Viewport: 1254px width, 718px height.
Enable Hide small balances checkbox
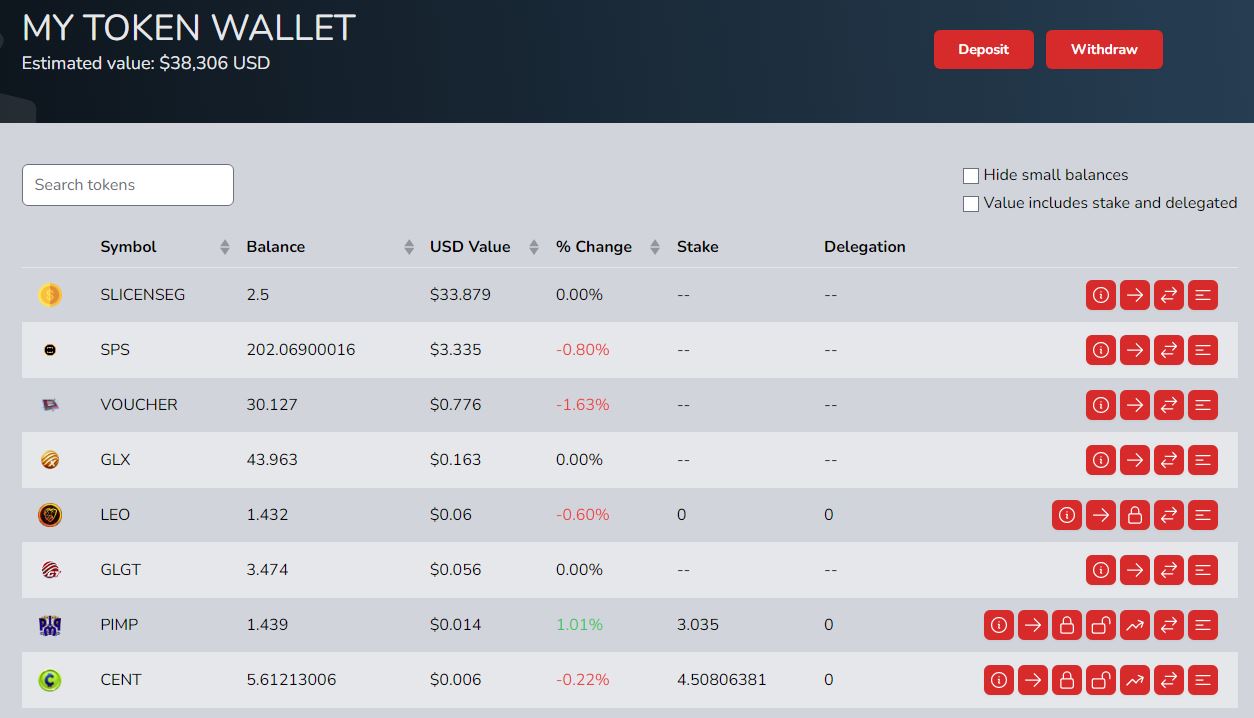pos(970,176)
